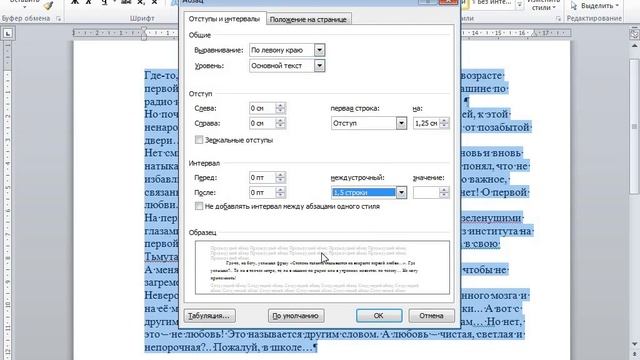Increase the first-line 1,25 см value

tap(444, 120)
